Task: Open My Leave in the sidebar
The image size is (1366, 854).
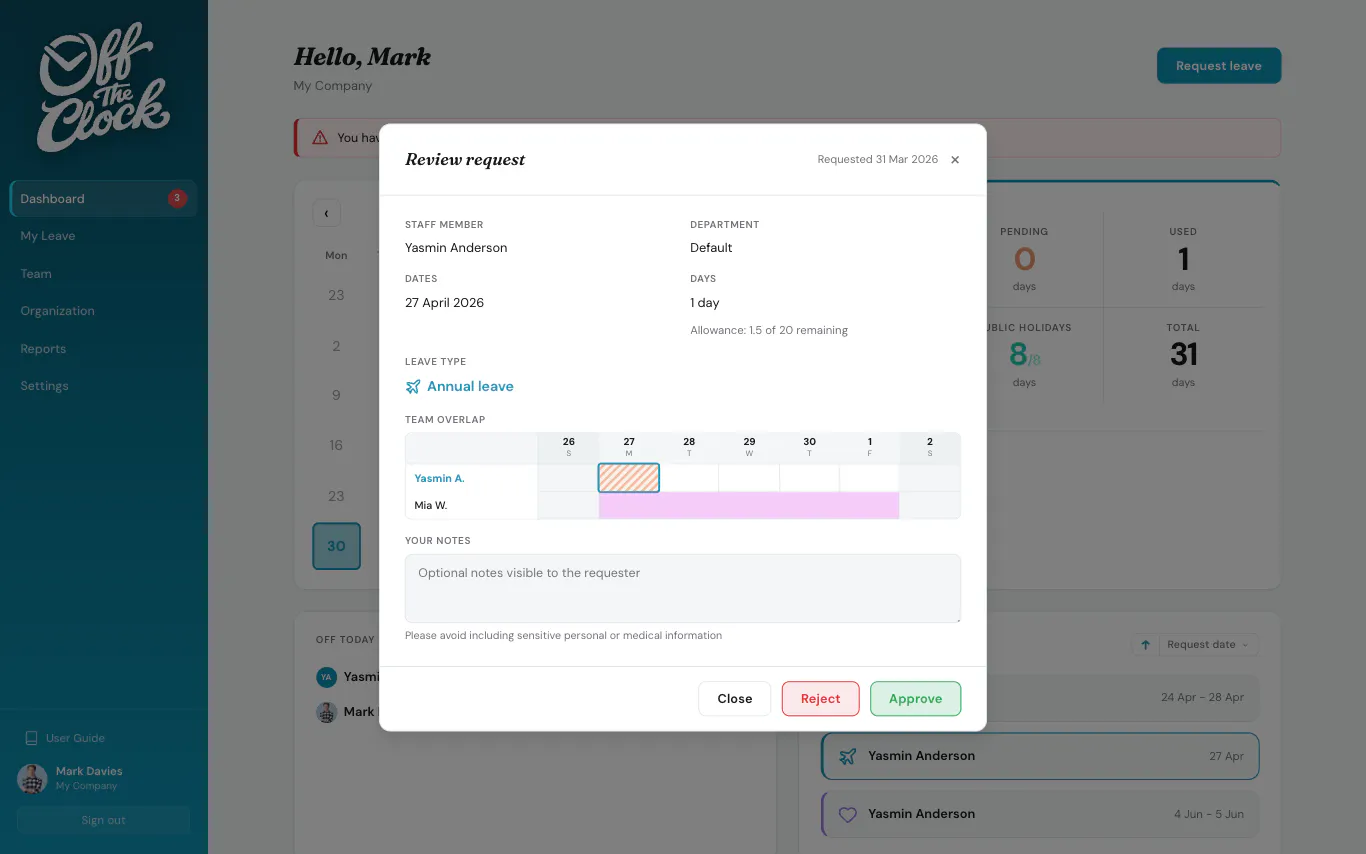Action: (103, 236)
